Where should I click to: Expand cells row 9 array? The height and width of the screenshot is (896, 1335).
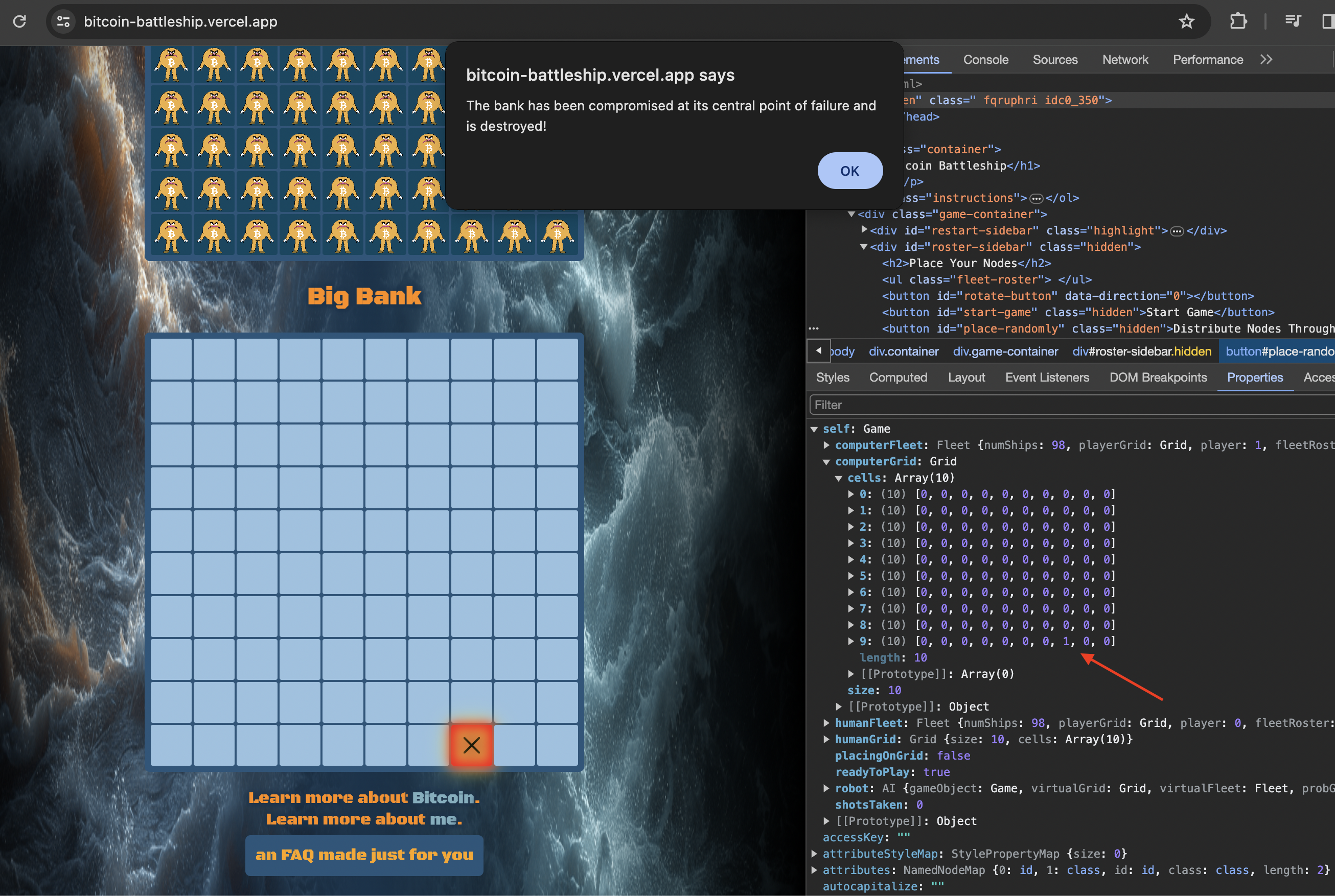851,641
